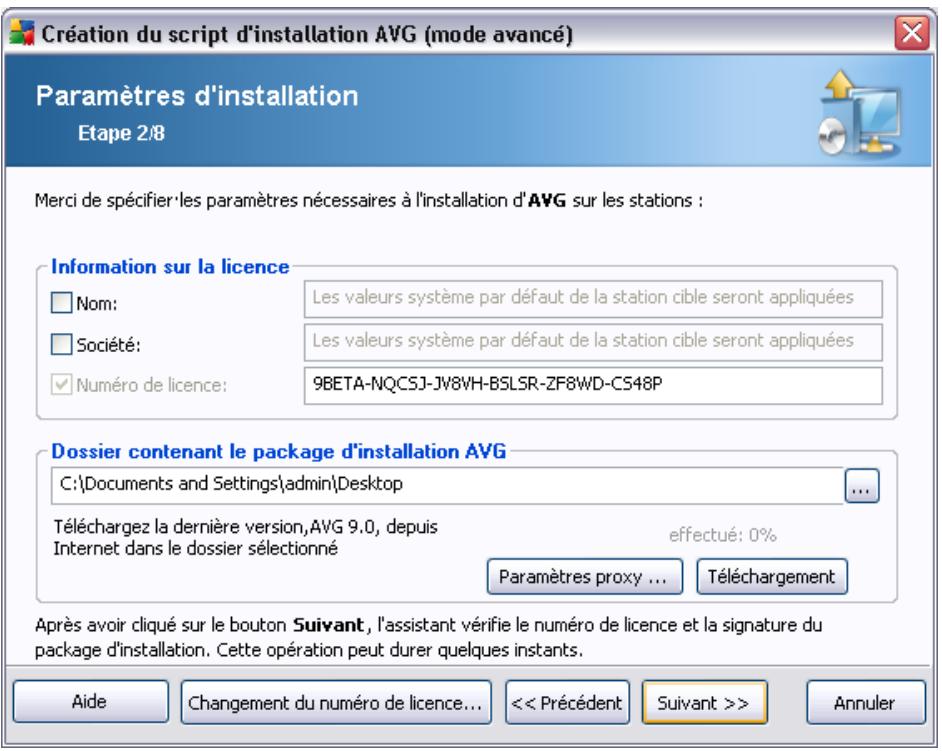942x751 pixels.
Task: Click Changement du numéro de licence button
Action: pyautogui.click(x=336, y=702)
